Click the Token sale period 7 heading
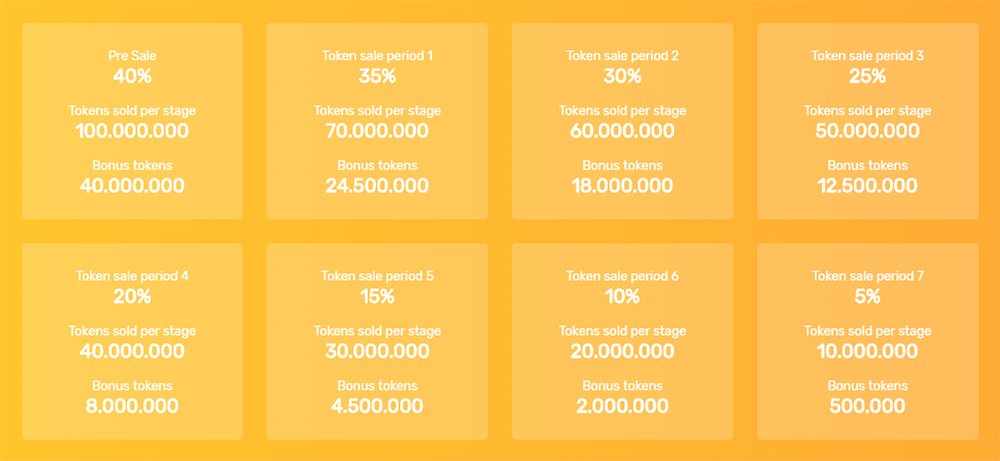This screenshot has height=461, width=1000. click(x=867, y=276)
